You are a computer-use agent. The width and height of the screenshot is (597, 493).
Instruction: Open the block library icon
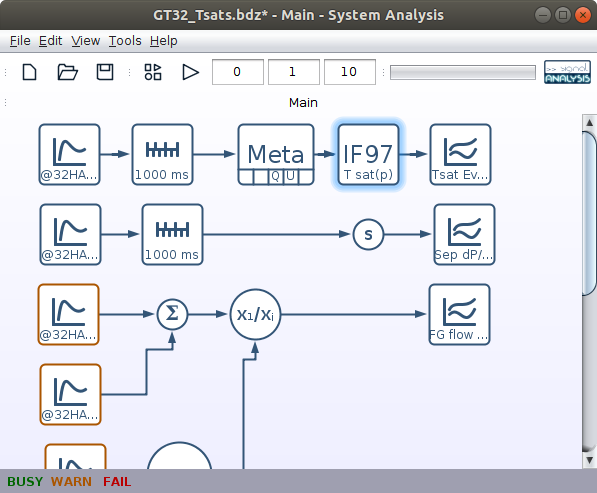pyautogui.click(x=153, y=72)
